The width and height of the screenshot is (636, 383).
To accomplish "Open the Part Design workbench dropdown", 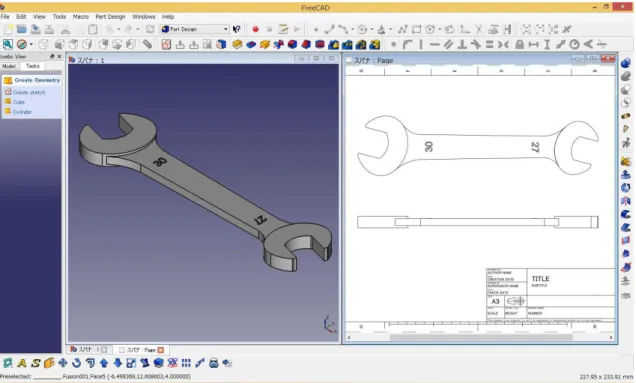I will [195, 29].
